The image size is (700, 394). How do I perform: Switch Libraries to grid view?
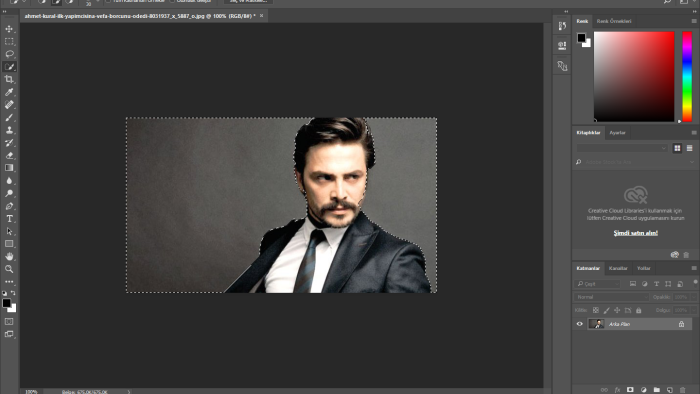[677, 148]
